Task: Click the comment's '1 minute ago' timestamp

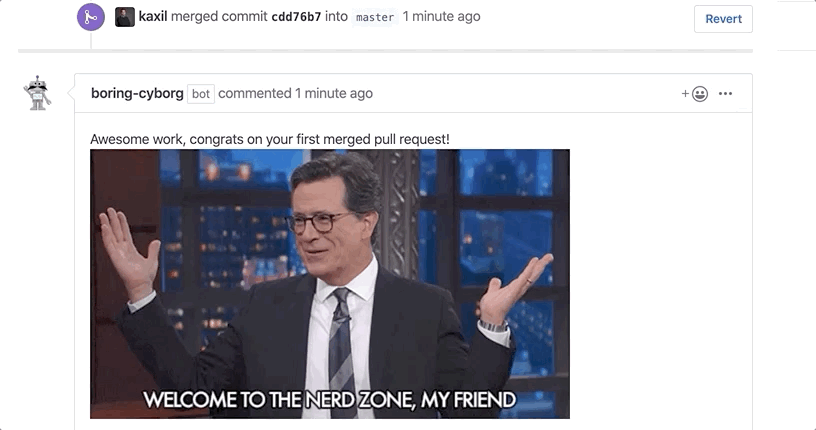Action: [334, 93]
